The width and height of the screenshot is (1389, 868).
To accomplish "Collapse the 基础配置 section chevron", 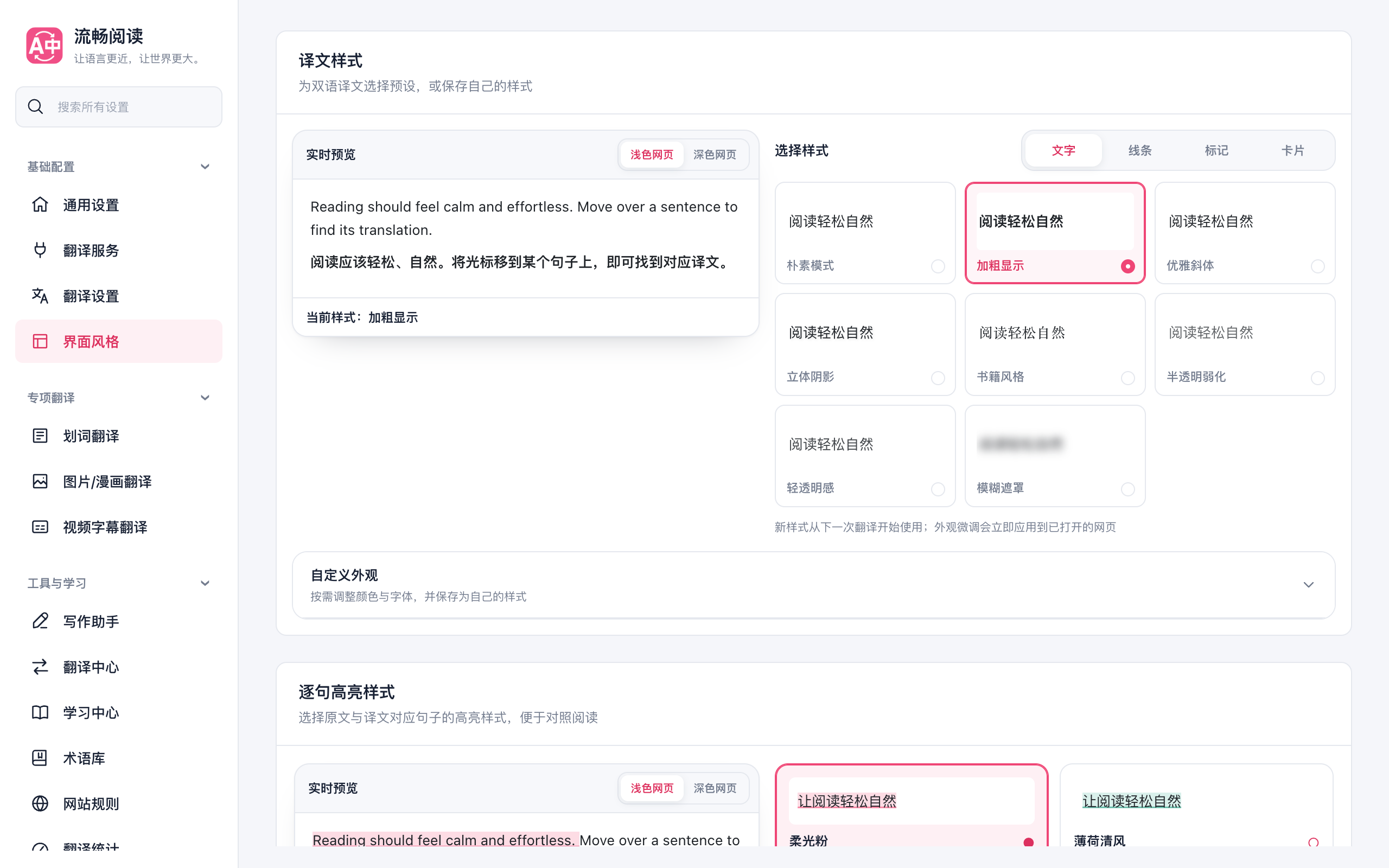I will [205, 167].
